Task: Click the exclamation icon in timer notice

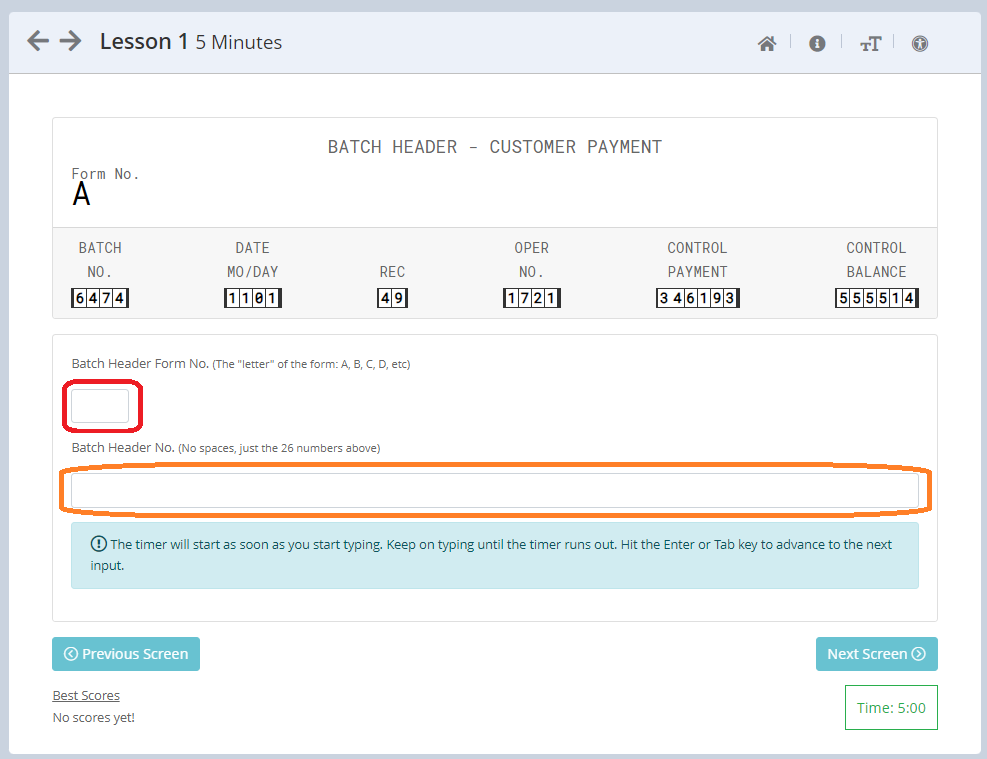Action: pos(98,545)
